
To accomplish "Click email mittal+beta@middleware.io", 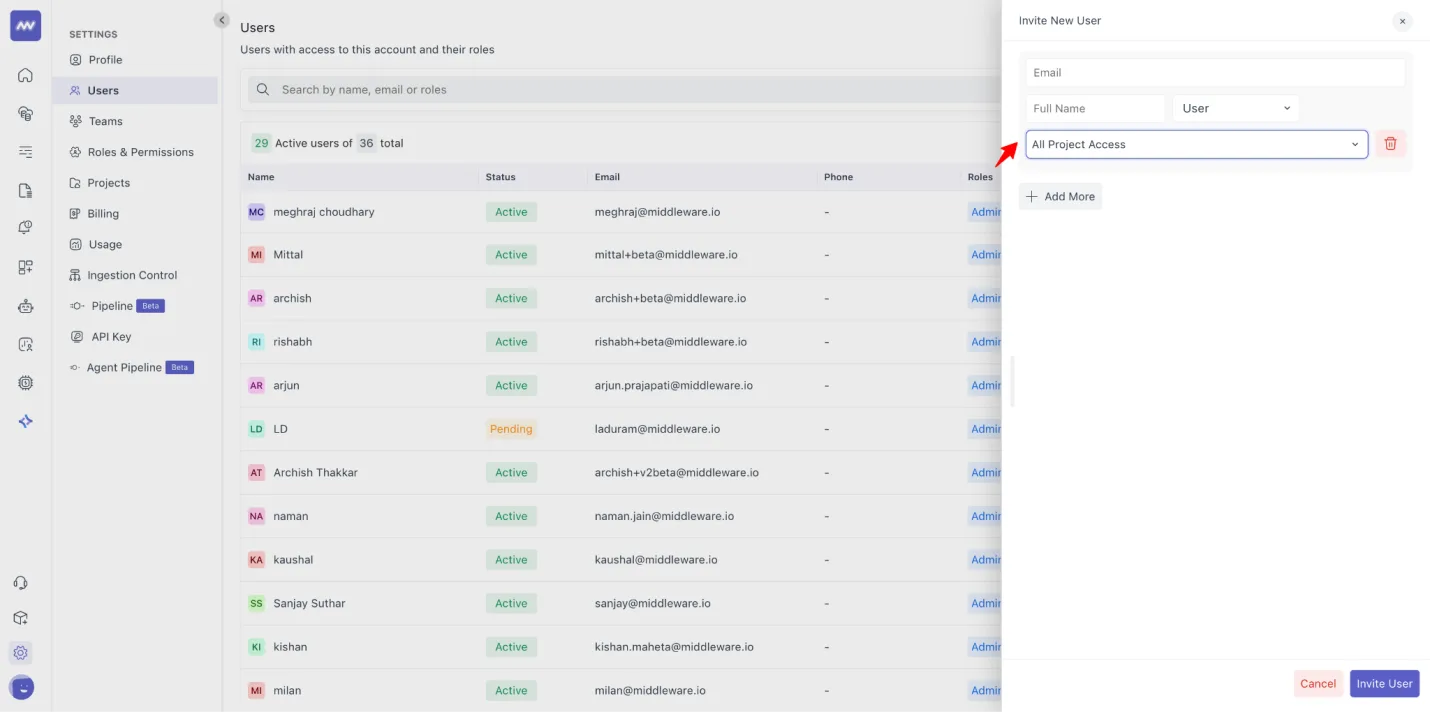I will pyautogui.click(x=666, y=255).
